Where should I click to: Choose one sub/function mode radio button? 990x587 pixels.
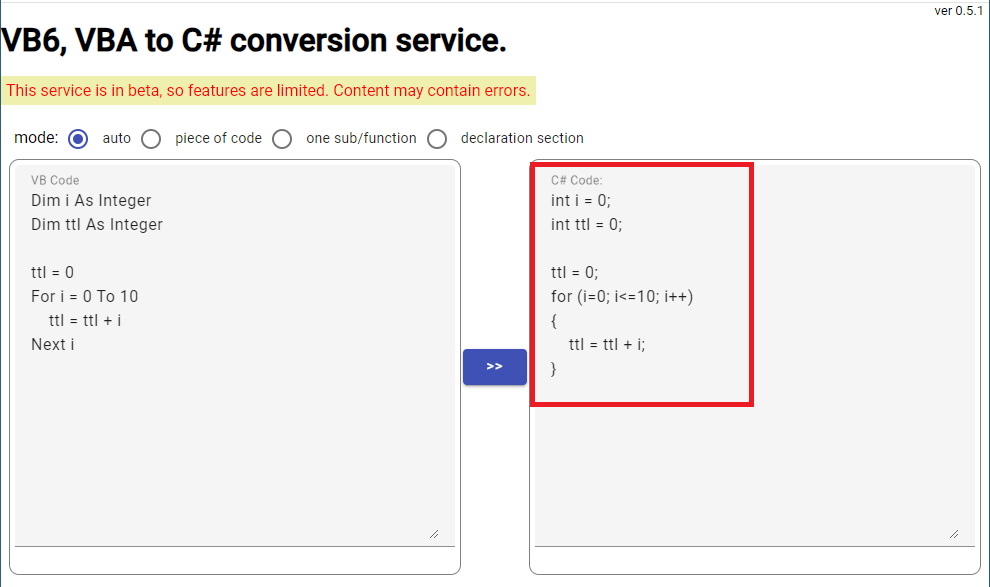[x=282, y=139]
